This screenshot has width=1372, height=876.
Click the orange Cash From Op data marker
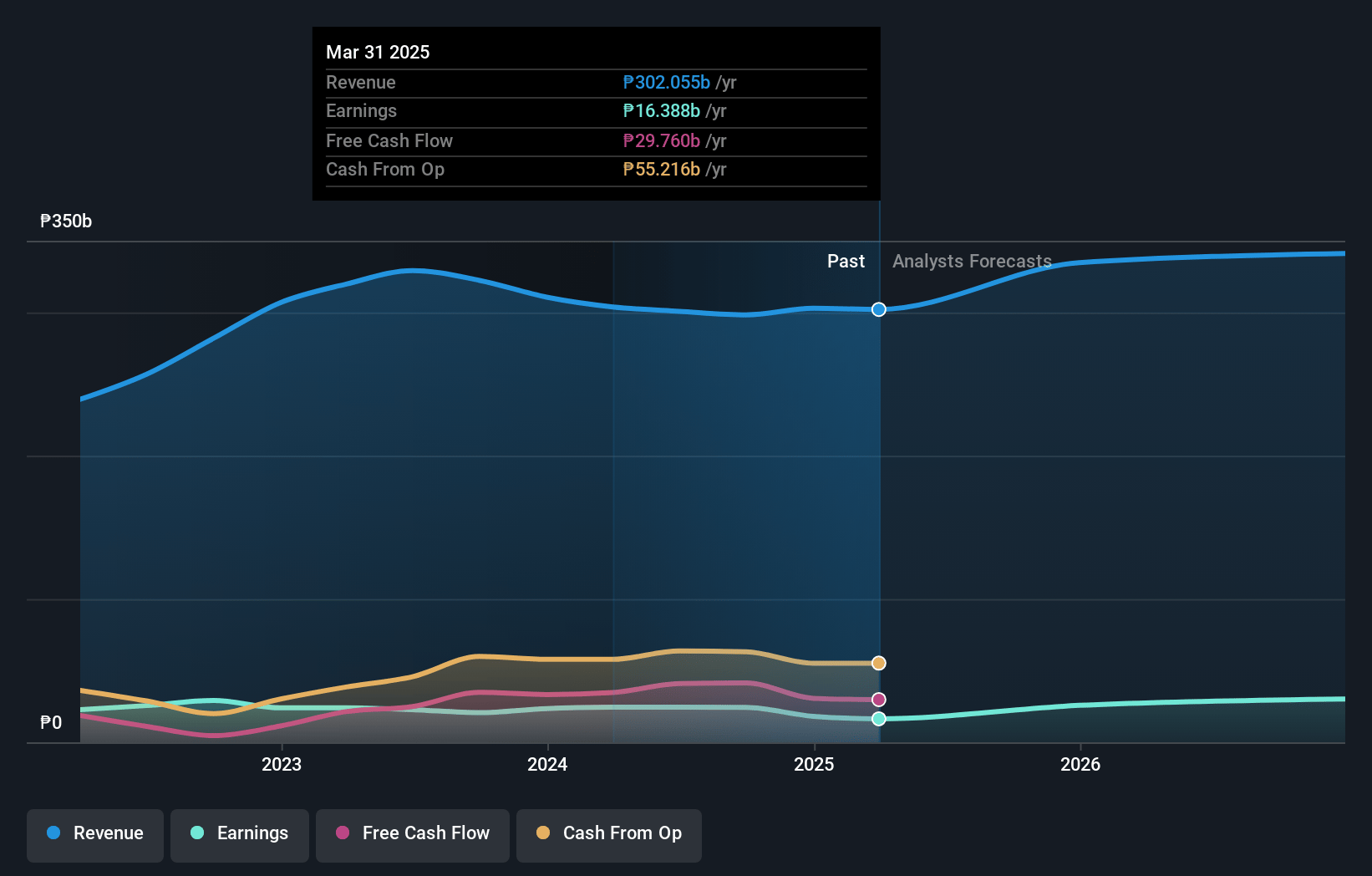coord(879,663)
